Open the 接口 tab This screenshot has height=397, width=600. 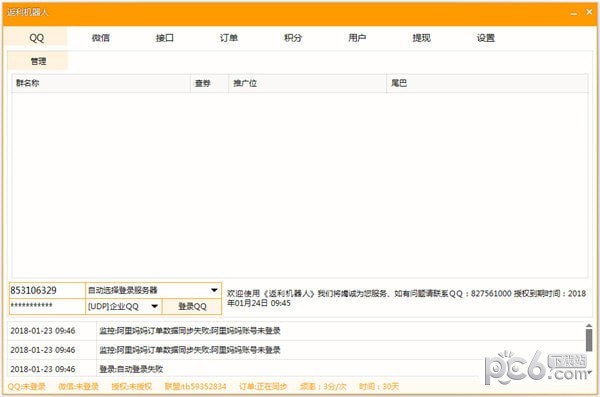point(165,38)
